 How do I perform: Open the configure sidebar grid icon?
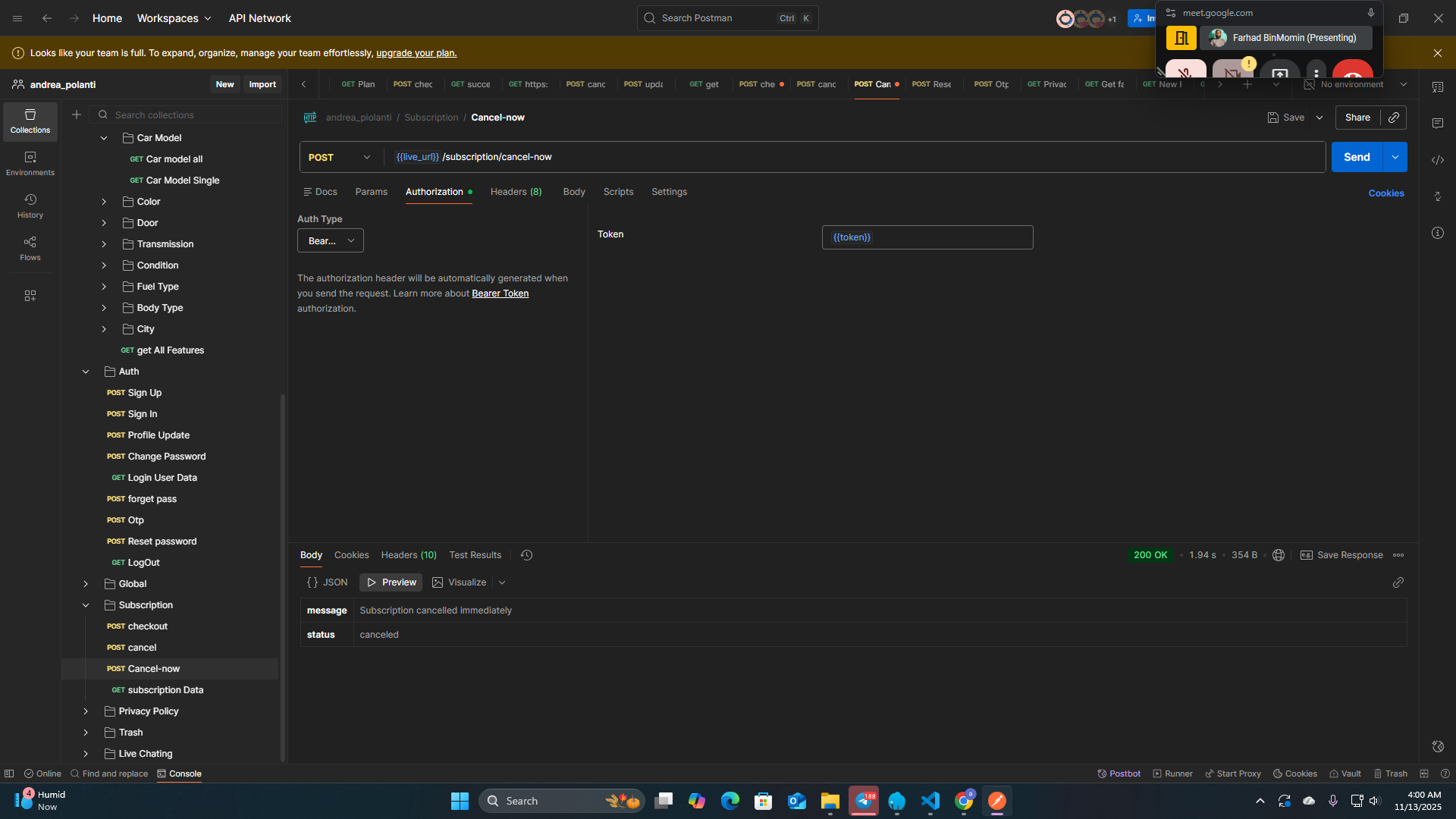click(x=30, y=296)
